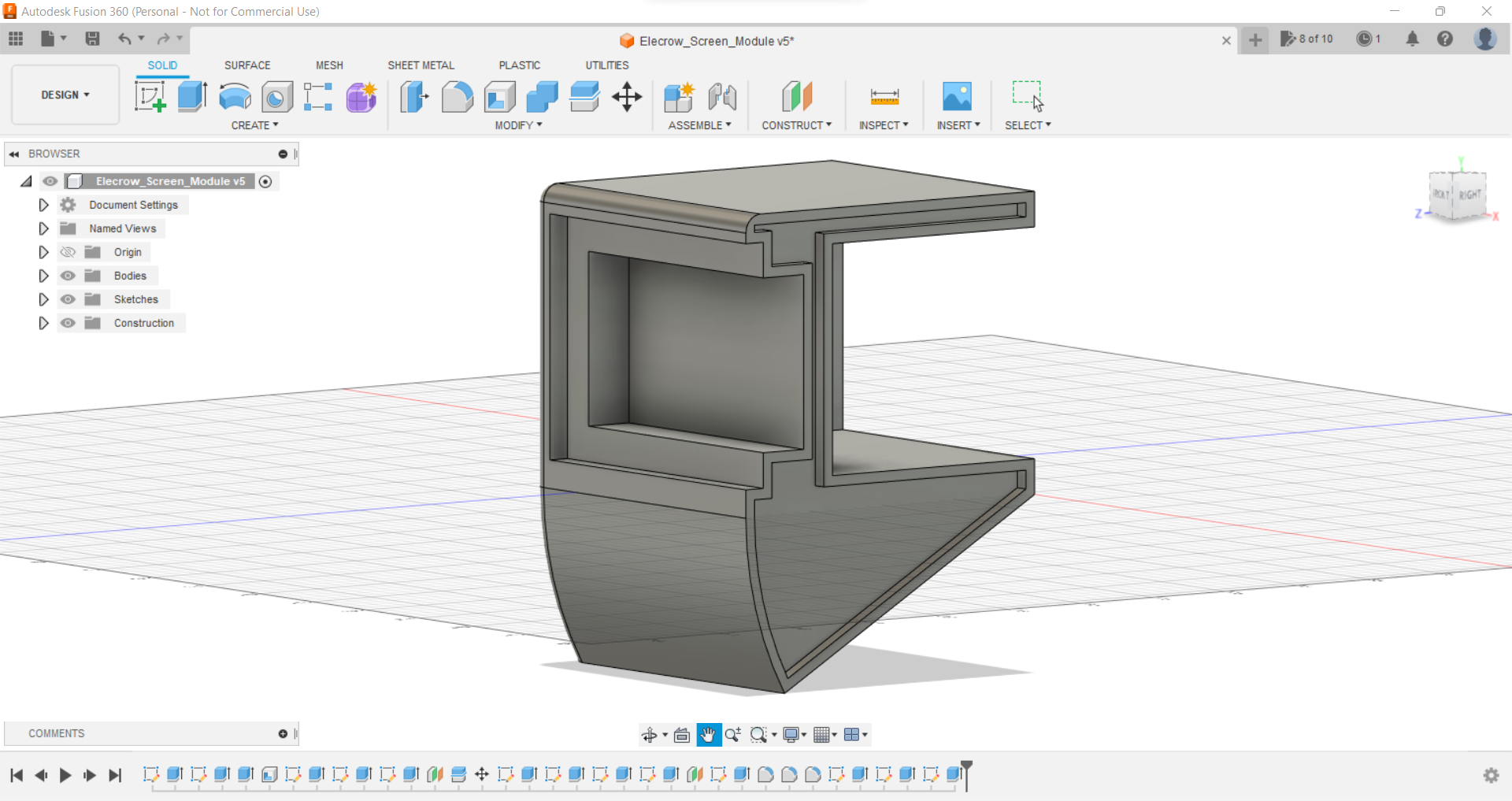The image size is (1512, 801).
Task: Switch to the SHEET METAL tab
Action: 421,65
